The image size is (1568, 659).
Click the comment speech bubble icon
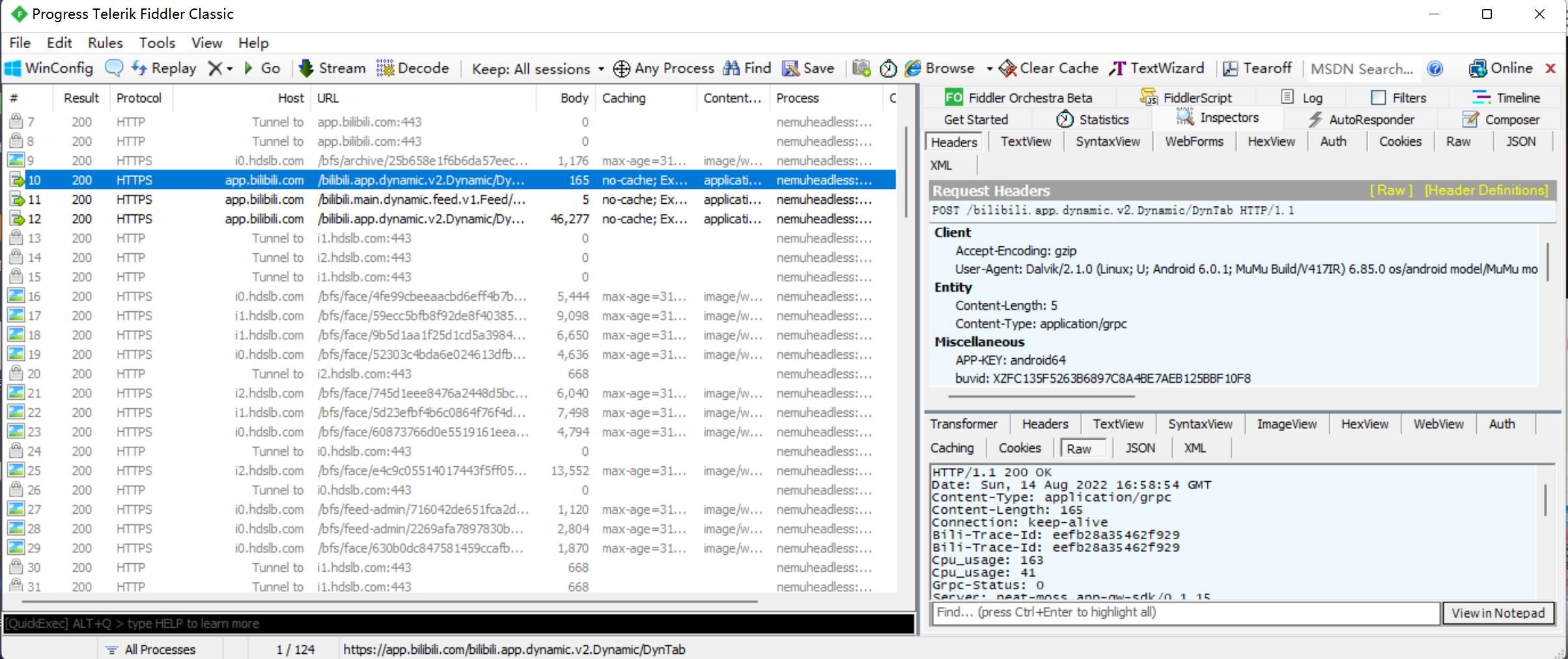[x=114, y=68]
